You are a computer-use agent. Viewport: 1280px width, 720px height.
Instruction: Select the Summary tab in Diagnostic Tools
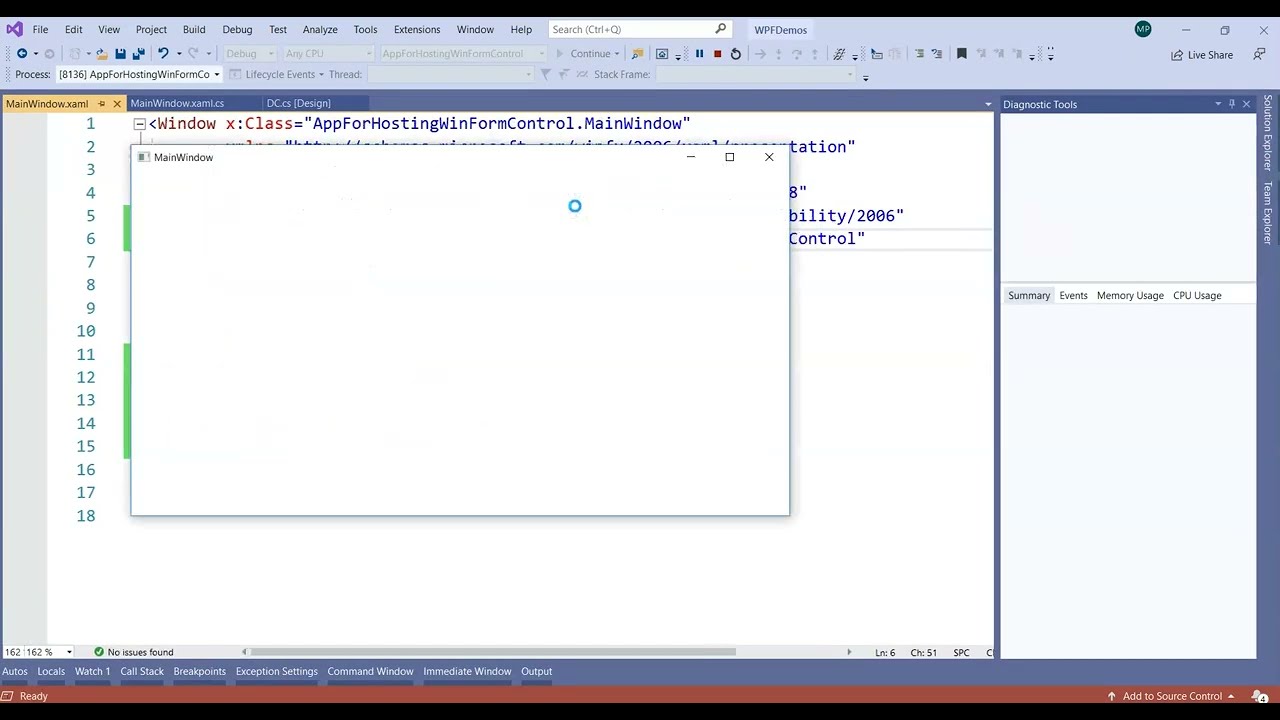tap(1029, 296)
